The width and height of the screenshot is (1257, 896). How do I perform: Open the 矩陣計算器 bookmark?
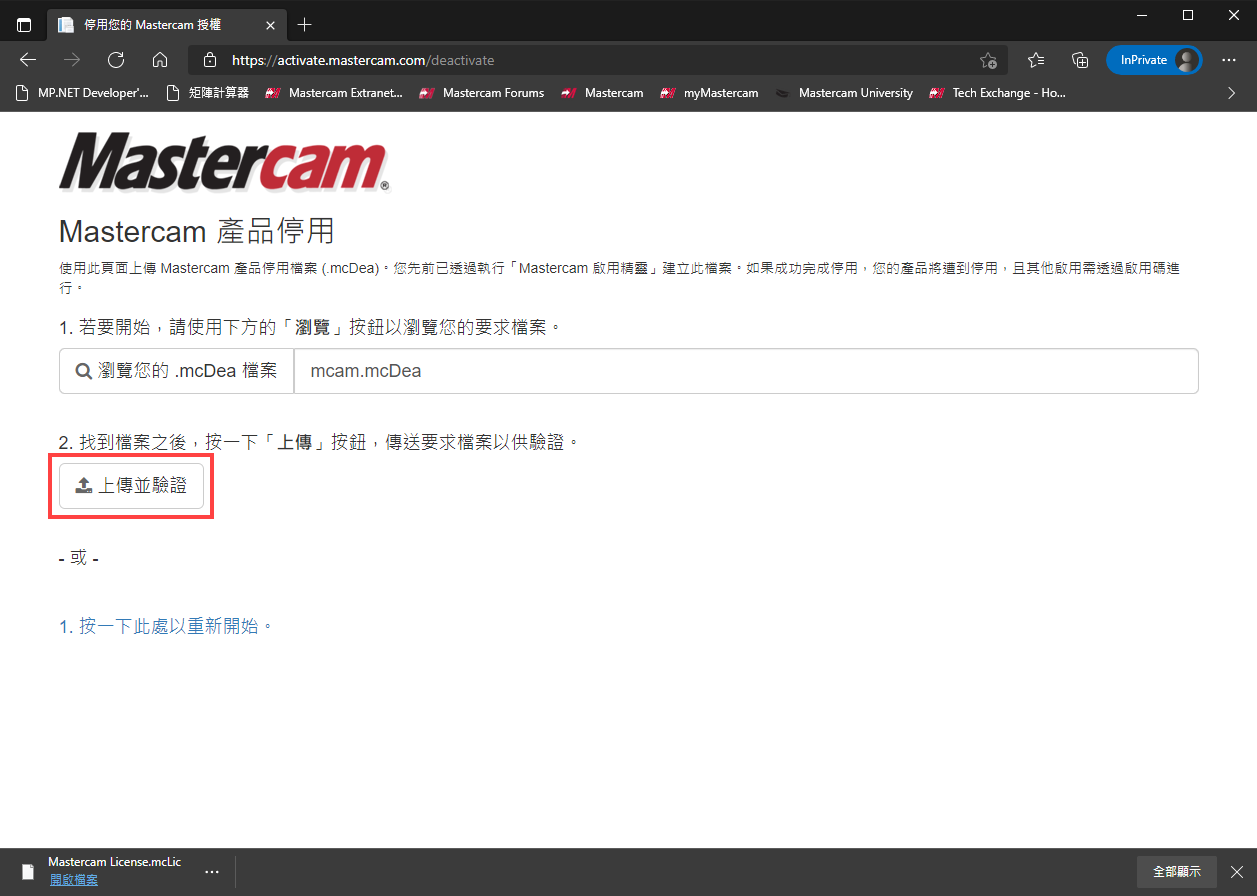click(x=207, y=93)
